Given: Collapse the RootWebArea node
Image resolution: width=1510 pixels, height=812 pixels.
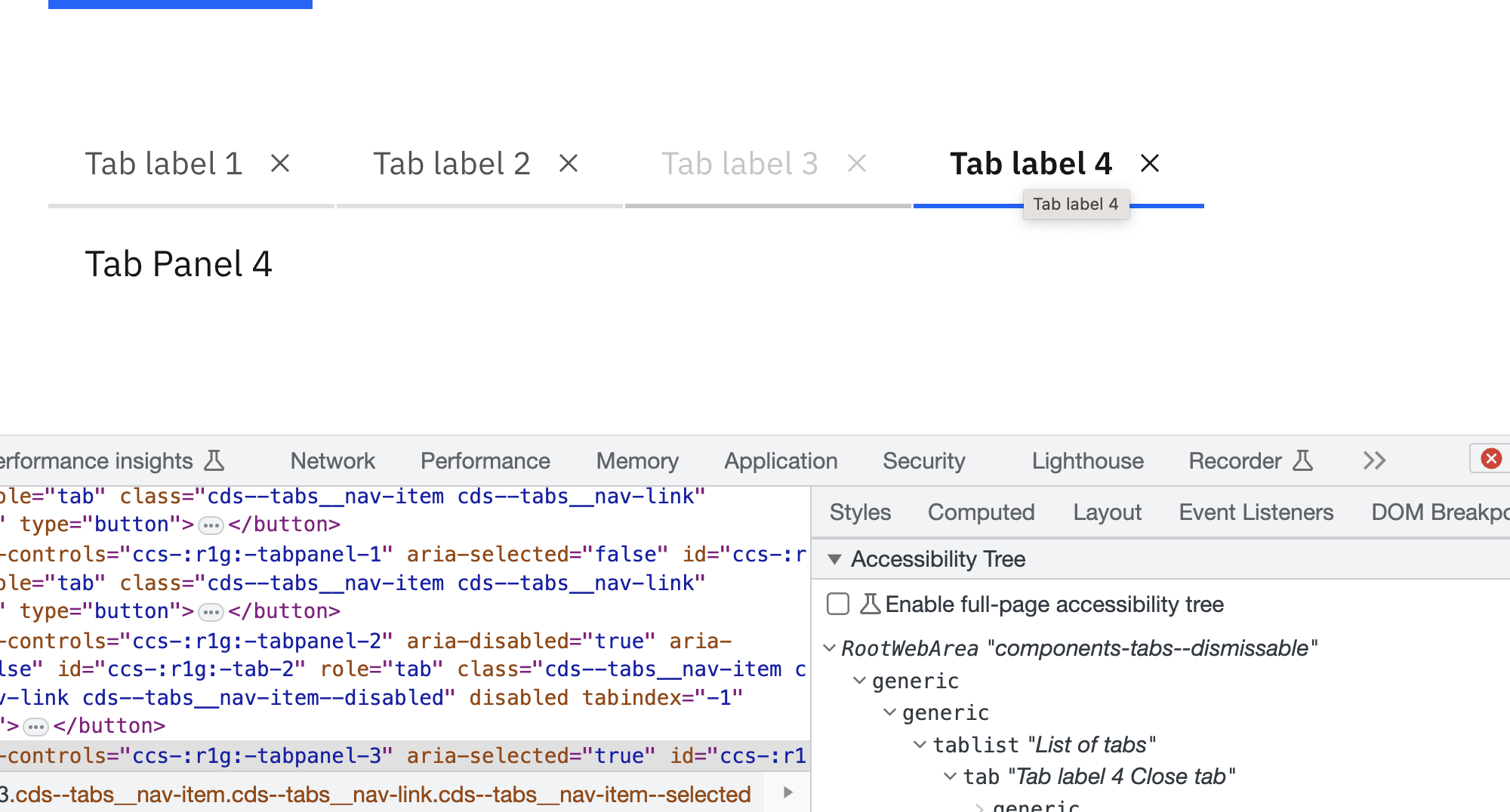Looking at the screenshot, I should click(x=829, y=648).
